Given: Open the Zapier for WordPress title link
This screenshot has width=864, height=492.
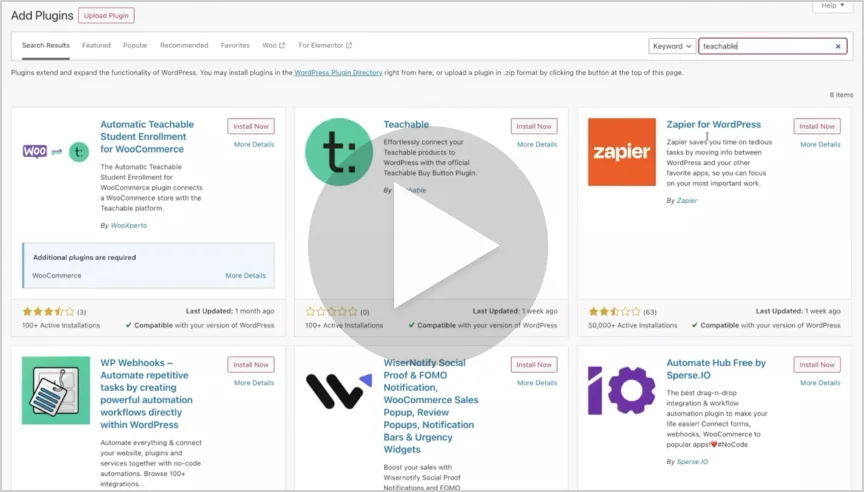Looking at the screenshot, I should coord(714,125).
